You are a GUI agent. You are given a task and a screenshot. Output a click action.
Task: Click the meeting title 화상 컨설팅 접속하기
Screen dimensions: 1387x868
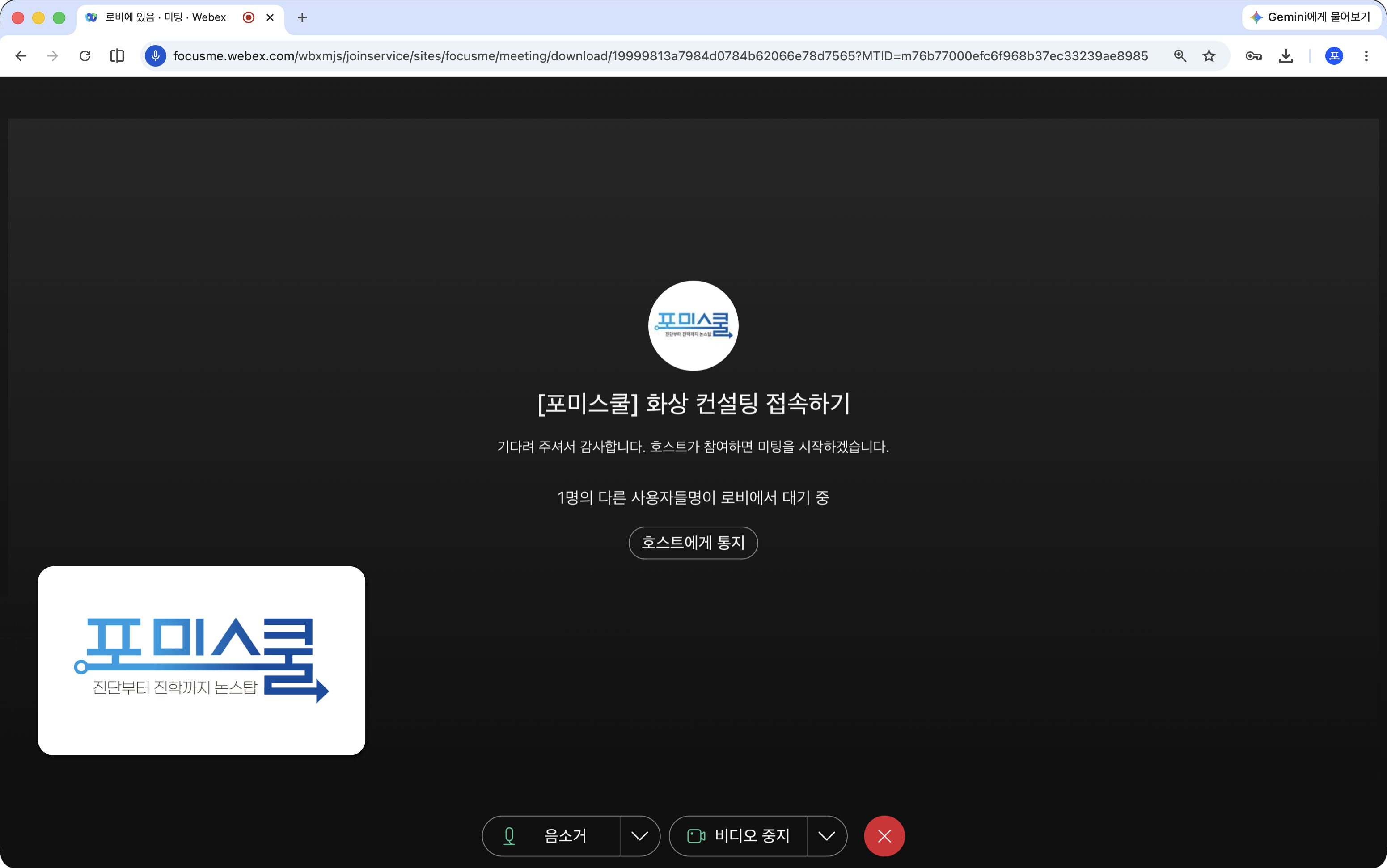(x=748, y=403)
